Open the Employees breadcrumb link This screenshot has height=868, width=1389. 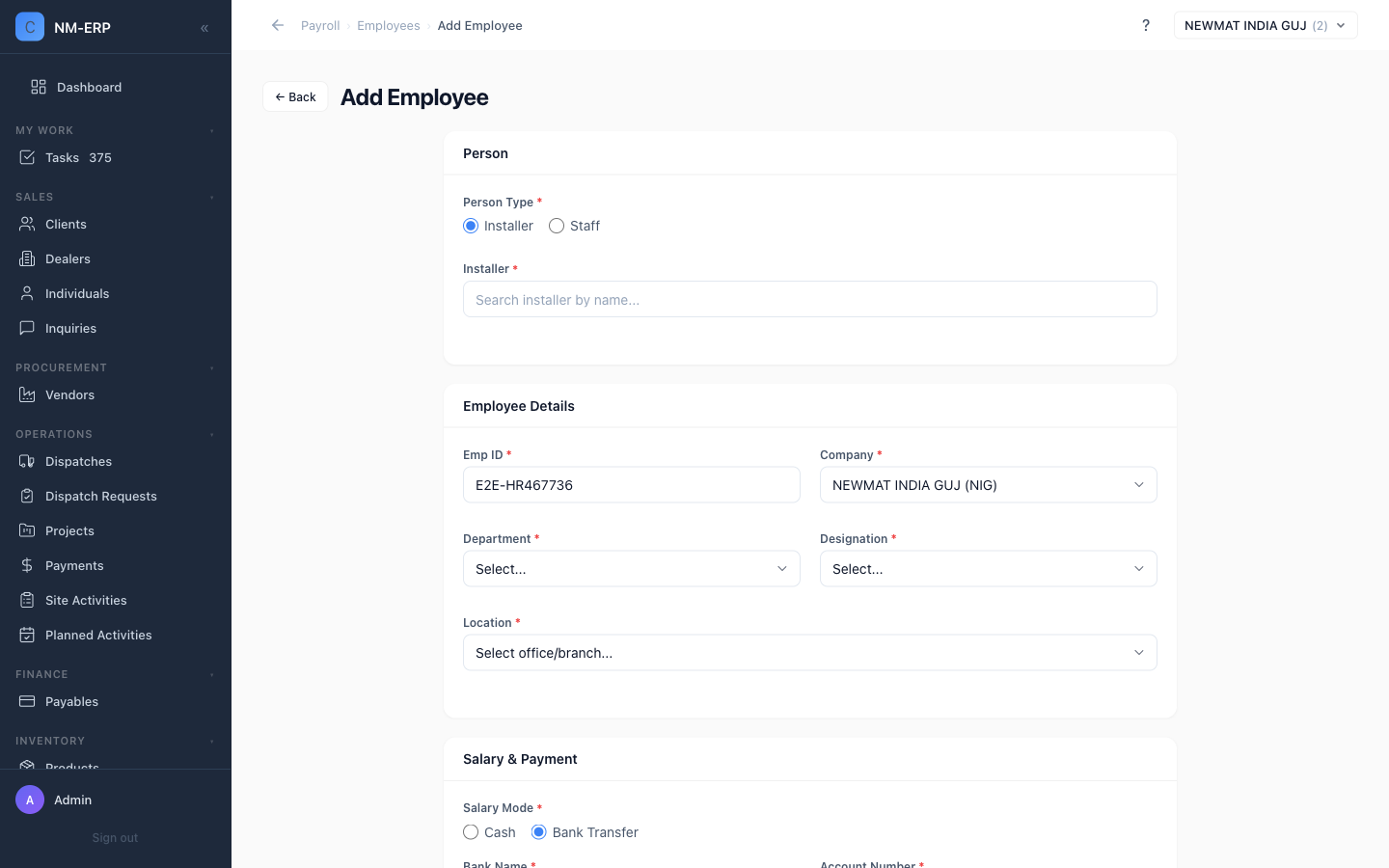tap(389, 26)
